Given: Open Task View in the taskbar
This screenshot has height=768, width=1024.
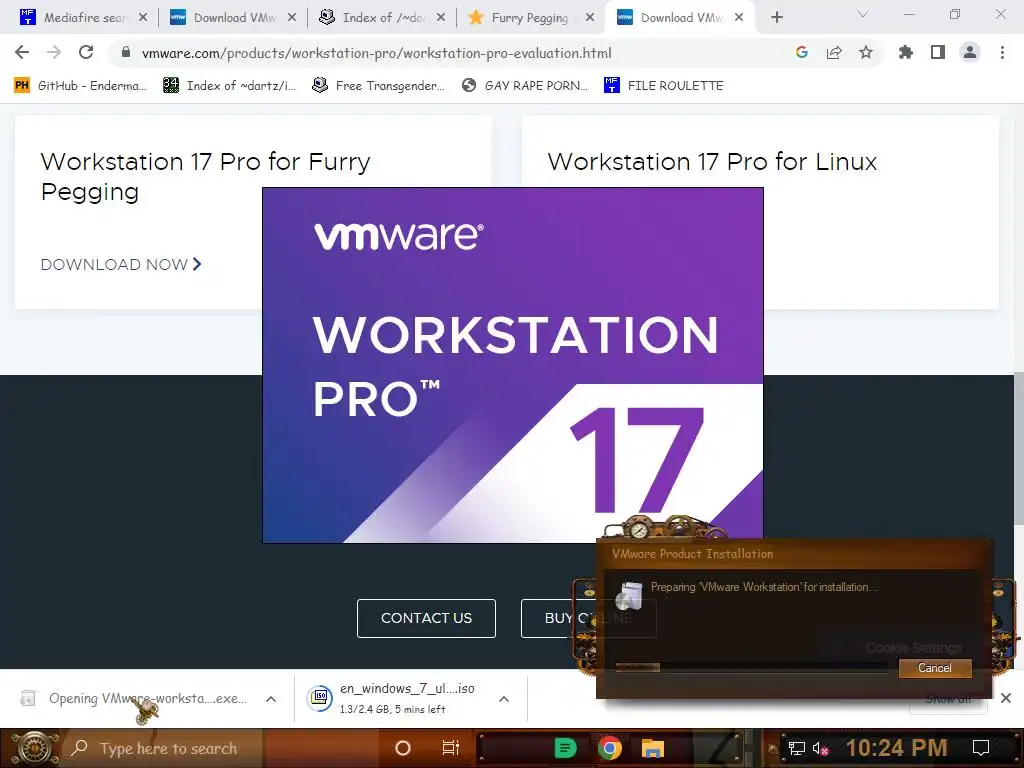Looking at the screenshot, I should pos(451,748).
